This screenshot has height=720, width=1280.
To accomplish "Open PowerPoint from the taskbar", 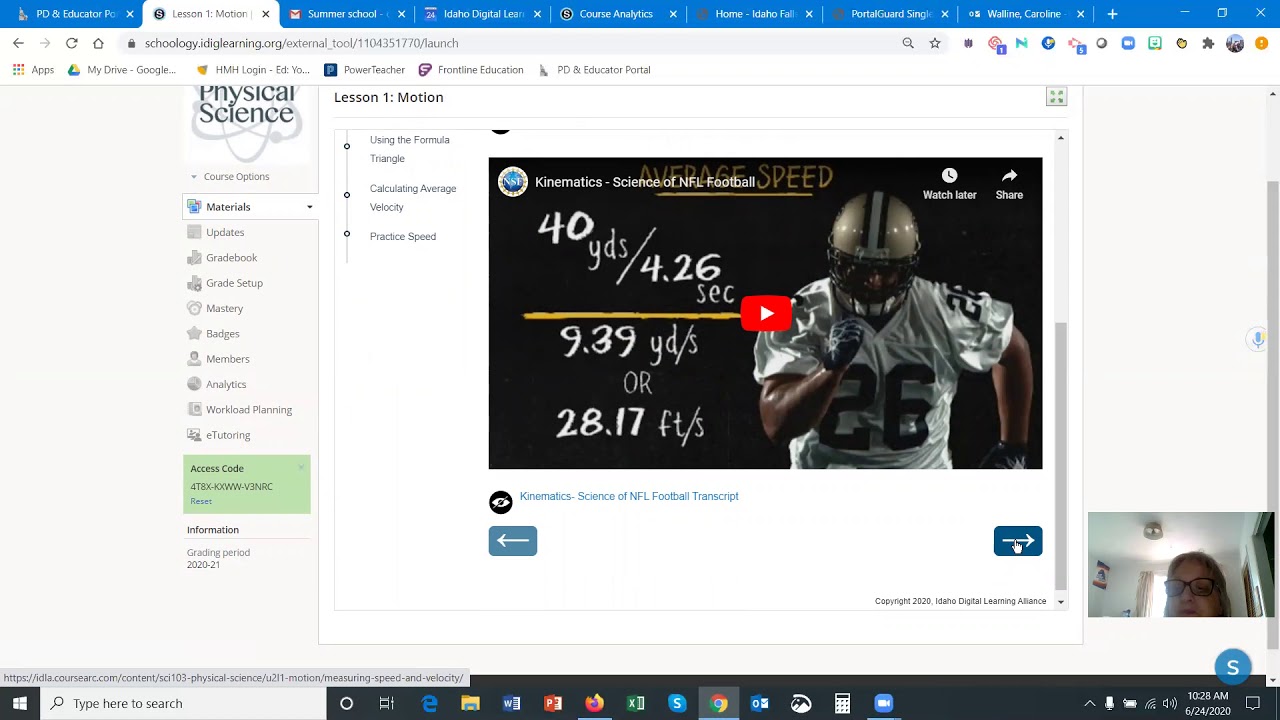I will click(553, 703).
